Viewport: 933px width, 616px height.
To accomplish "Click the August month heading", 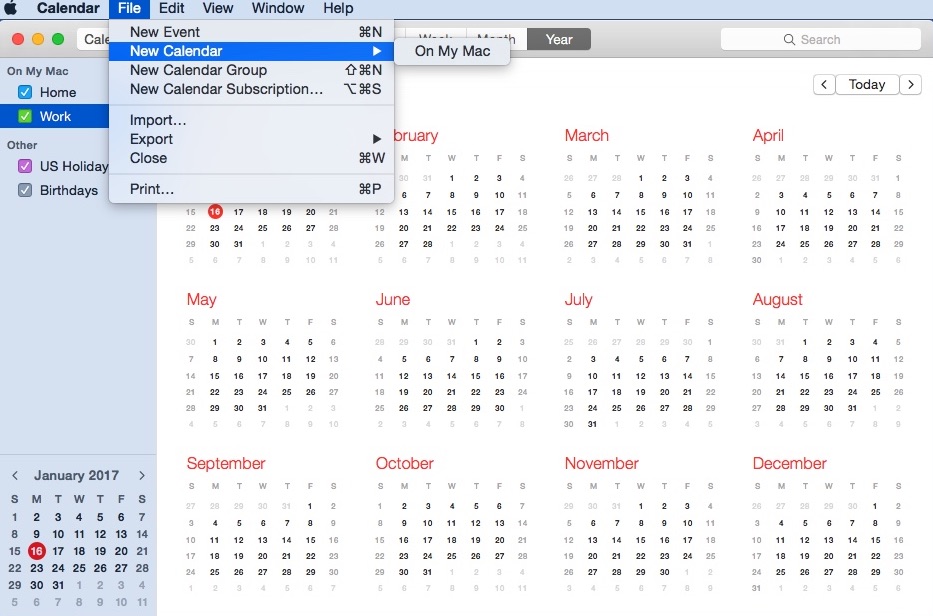I will 777,299.
